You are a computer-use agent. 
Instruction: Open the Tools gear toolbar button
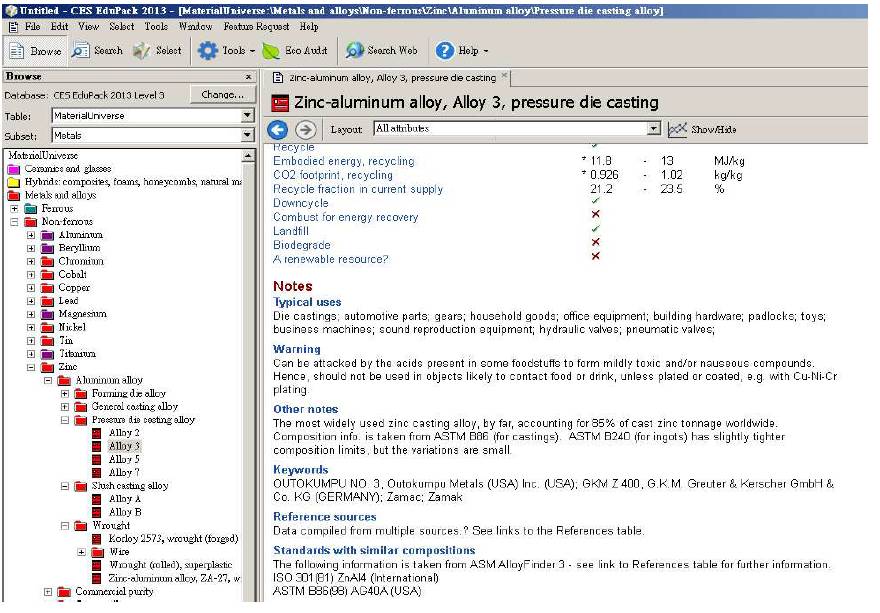tap(226, 51)
